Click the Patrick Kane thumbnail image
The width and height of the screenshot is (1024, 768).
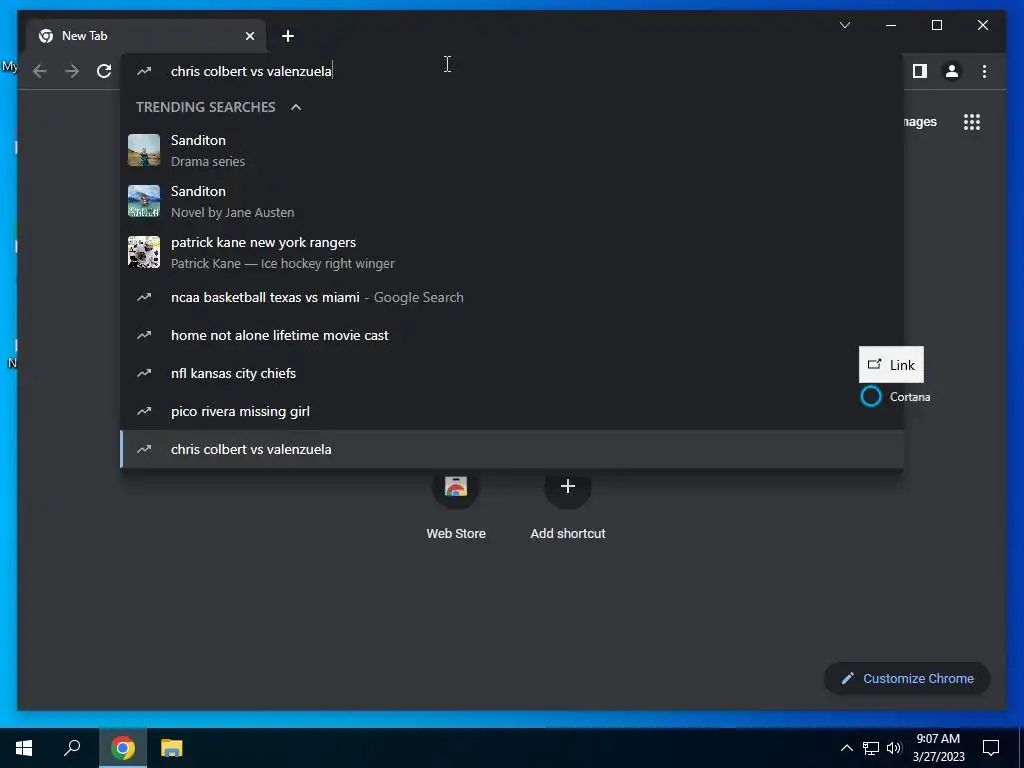[144, 252]
